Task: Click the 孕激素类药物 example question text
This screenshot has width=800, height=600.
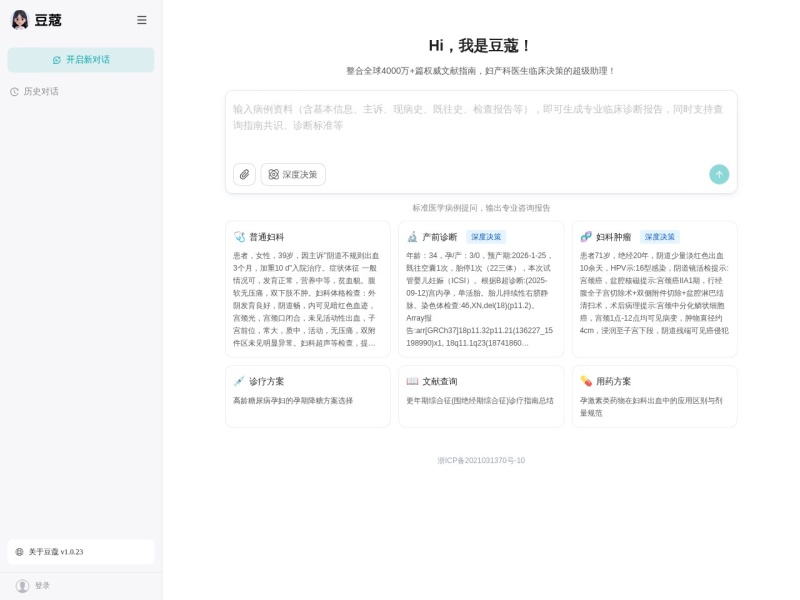Action: tap(651, 407)
